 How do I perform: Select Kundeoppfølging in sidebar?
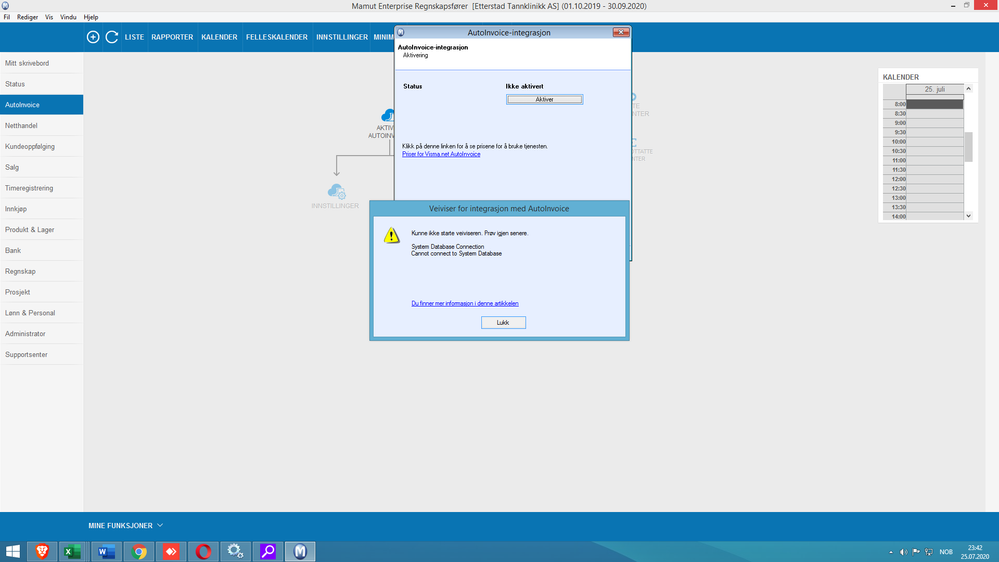(41, 147)
